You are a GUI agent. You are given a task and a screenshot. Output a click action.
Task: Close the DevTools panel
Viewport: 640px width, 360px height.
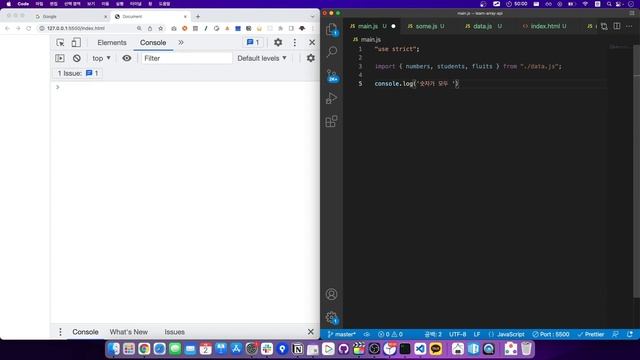(x=312, y=42)
